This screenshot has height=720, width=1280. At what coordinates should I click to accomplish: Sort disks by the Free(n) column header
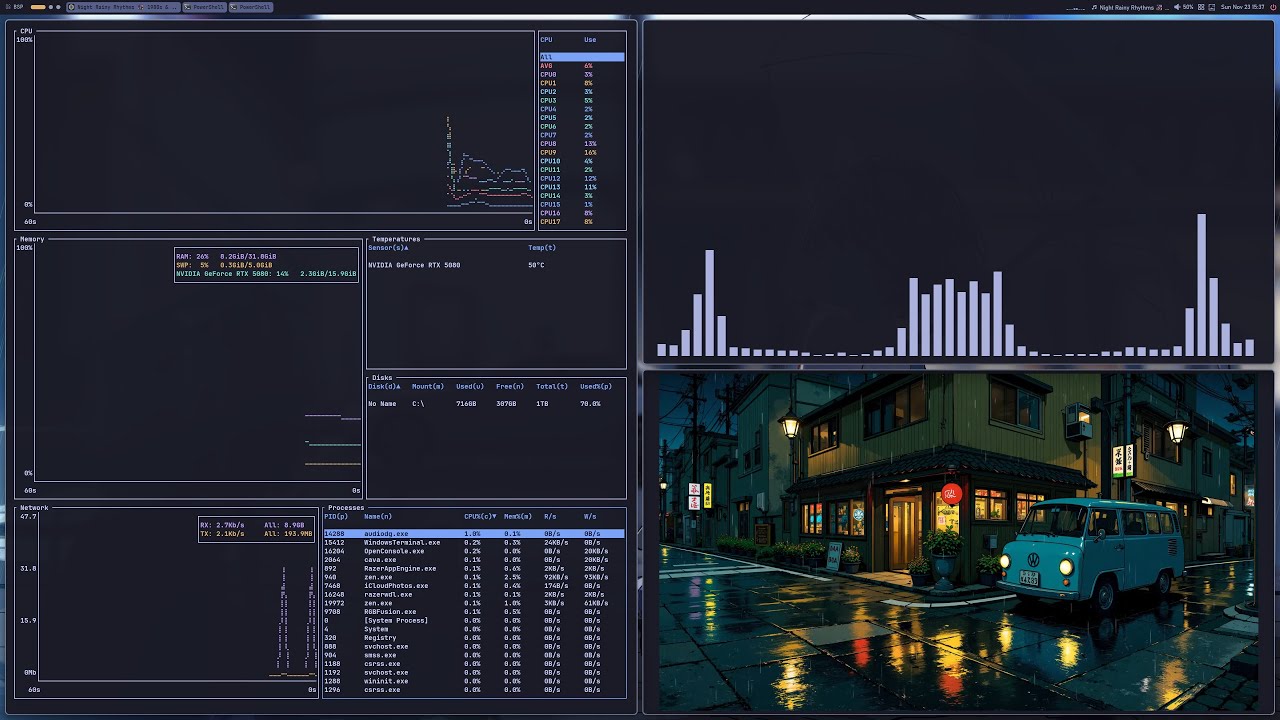coord(510,386)
